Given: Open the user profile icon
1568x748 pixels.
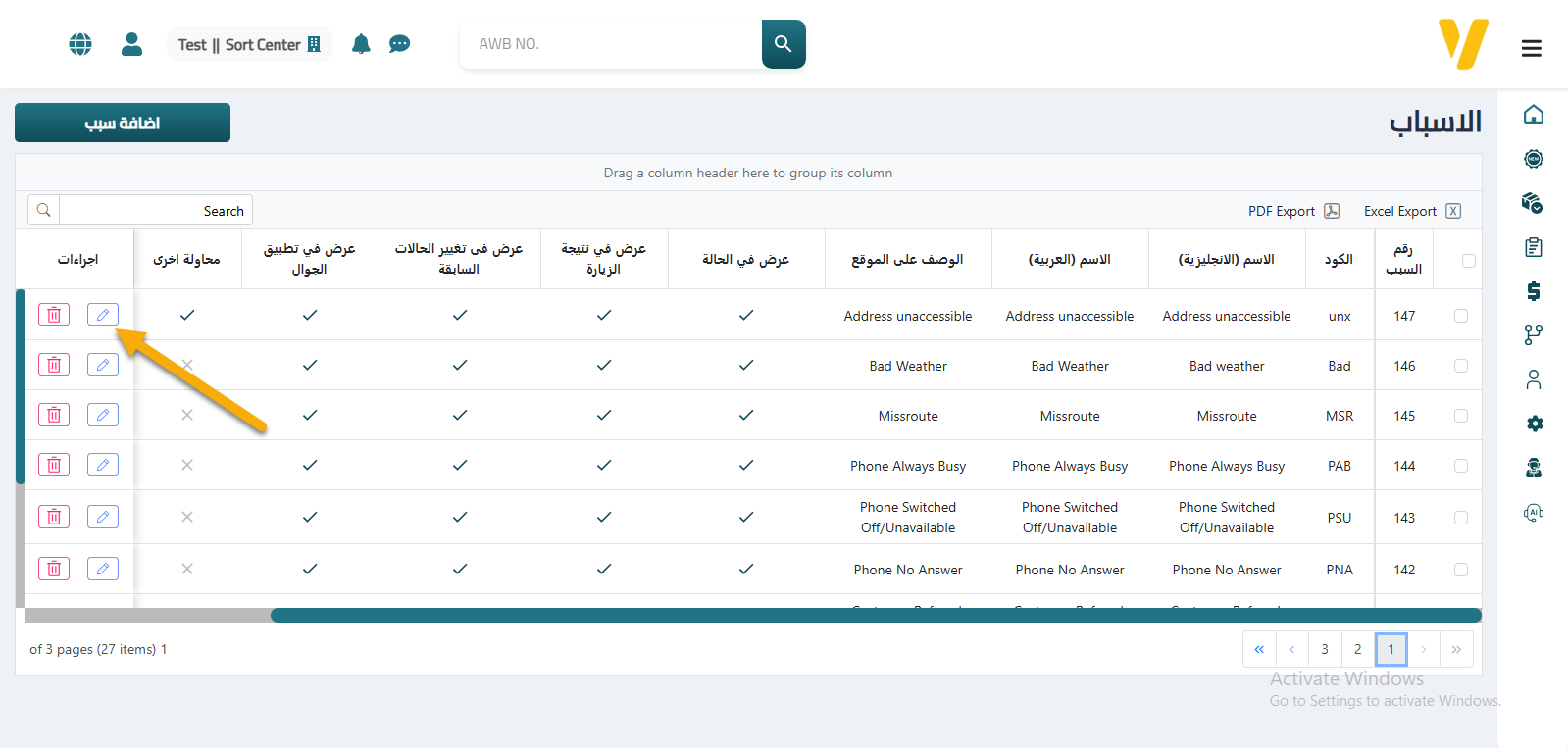Looking at the screenshot, I should point(131,44).
